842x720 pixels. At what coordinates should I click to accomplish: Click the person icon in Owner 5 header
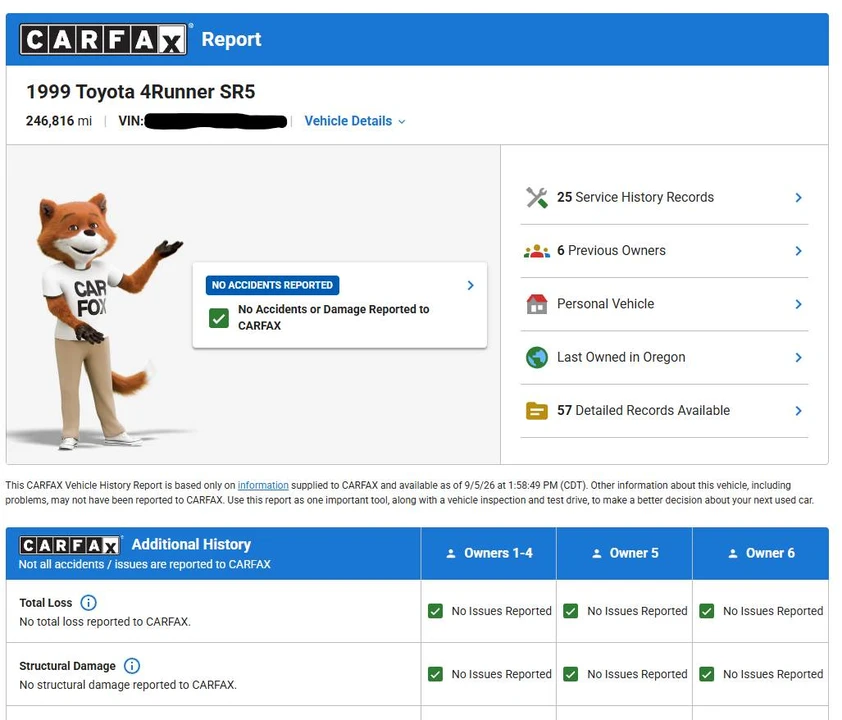(x=597, y=553)
